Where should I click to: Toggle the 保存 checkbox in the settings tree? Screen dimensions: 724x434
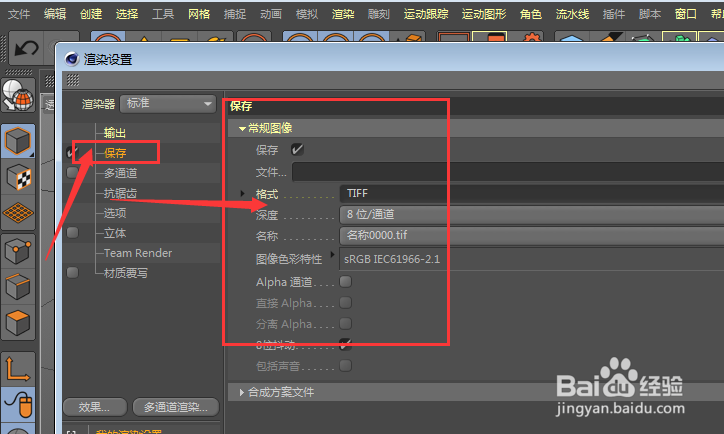(72, 152)
